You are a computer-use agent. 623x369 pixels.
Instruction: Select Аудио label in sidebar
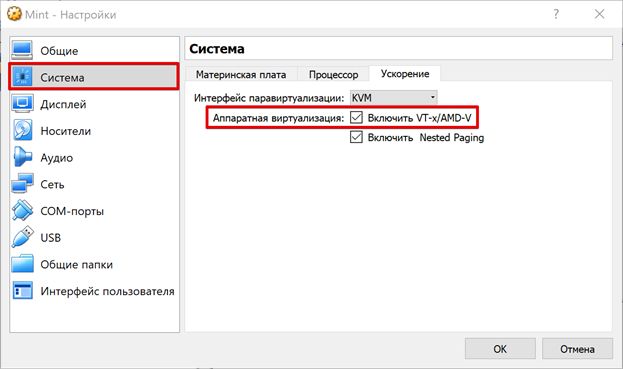[56, 158]
